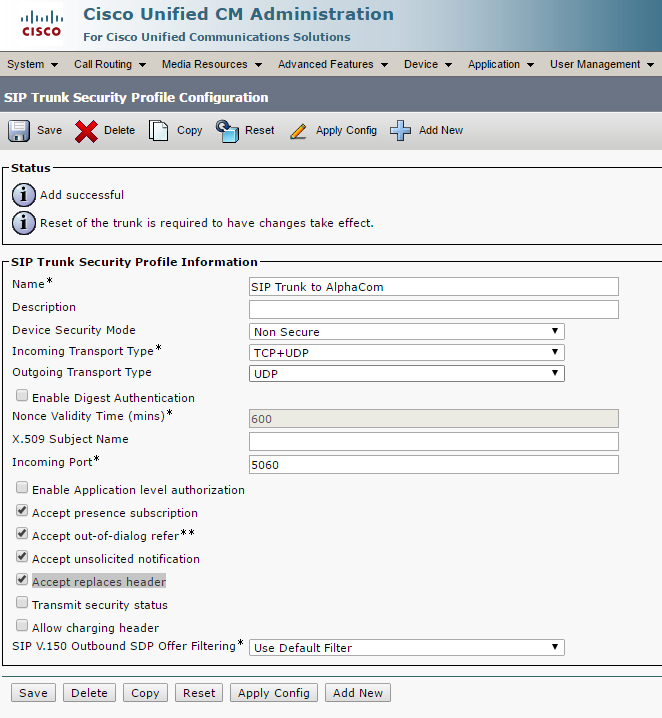Click the info icon beside Add successful
This screenshot has height=718, width=662.
[x=24, y=195]
